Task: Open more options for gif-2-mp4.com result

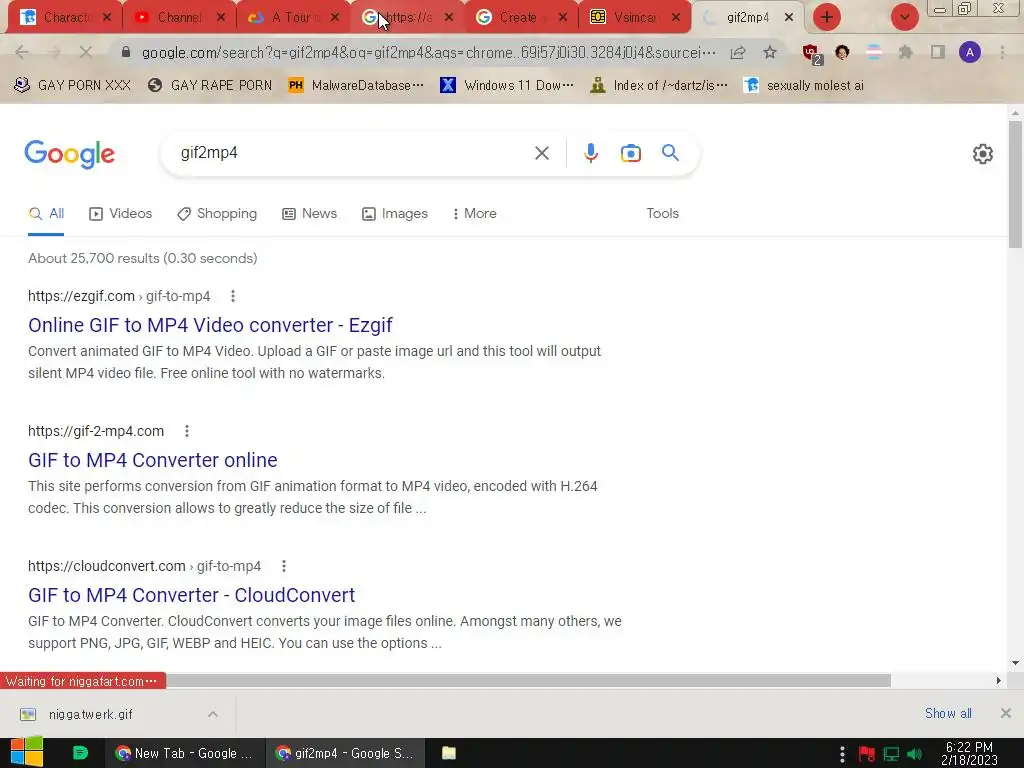Action: [x=187, y=431]
